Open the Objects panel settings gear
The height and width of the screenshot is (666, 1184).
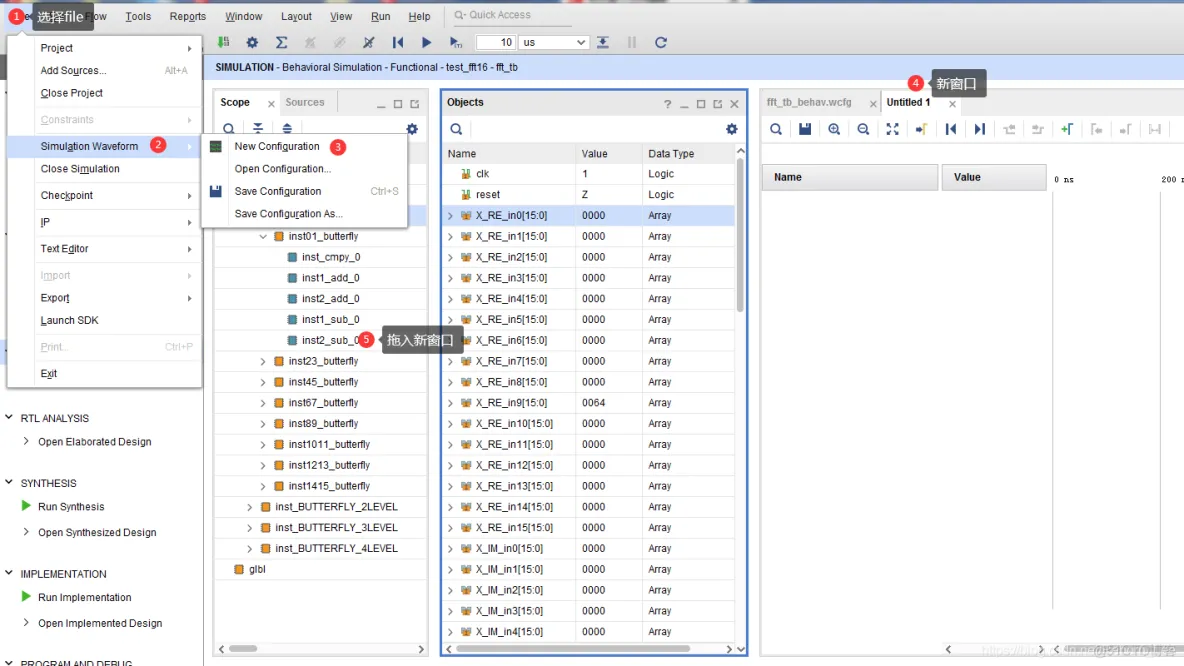(x=732, y=129)
